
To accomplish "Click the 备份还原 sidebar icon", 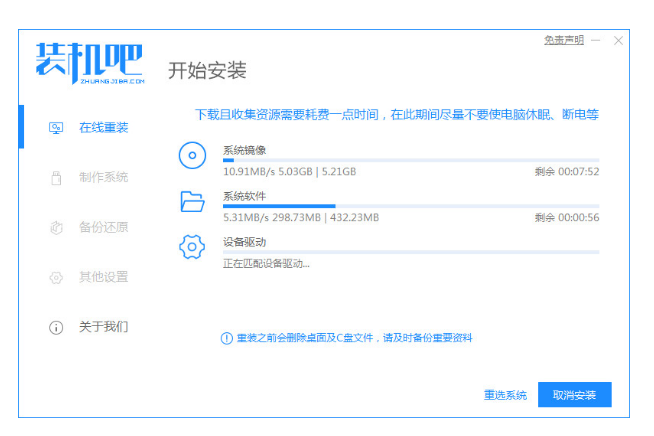I will tap(56, 228).
